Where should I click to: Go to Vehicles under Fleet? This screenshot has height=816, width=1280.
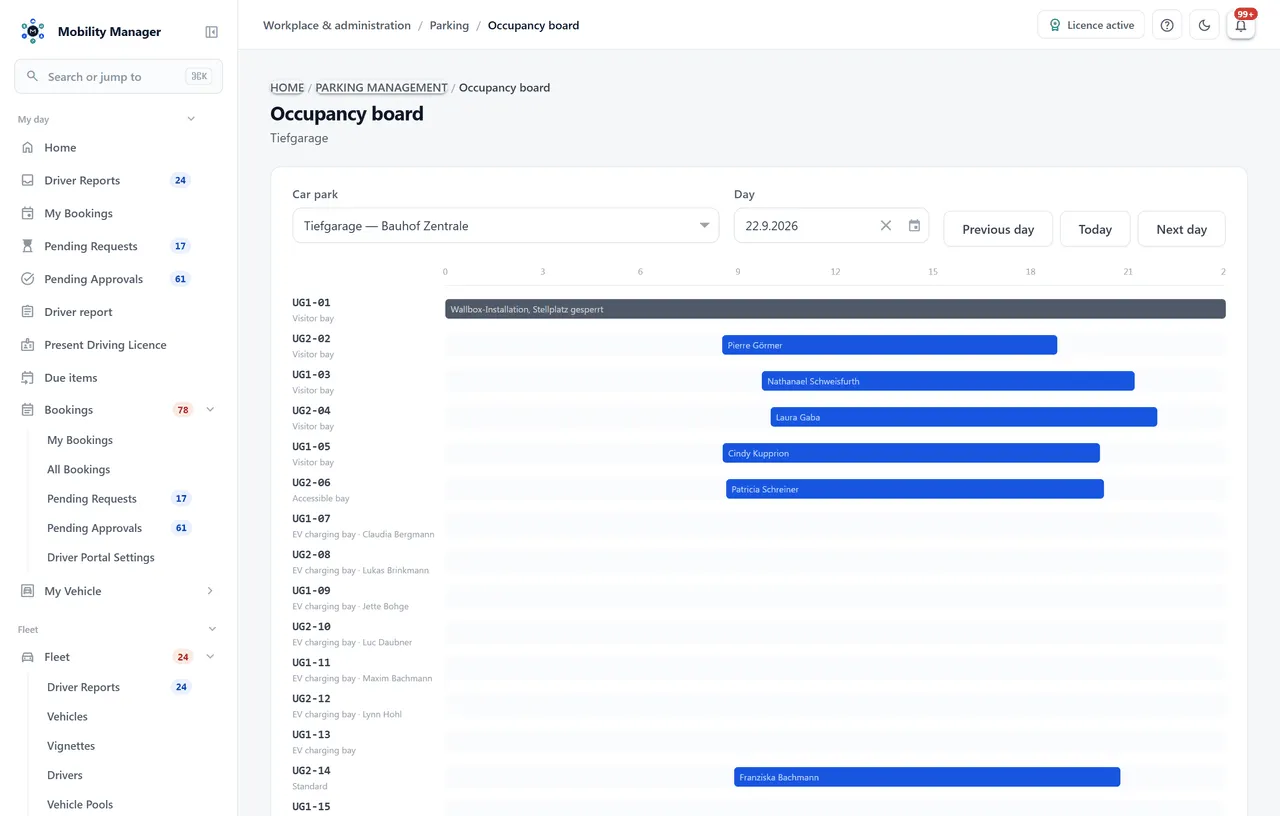click(67, 717)
